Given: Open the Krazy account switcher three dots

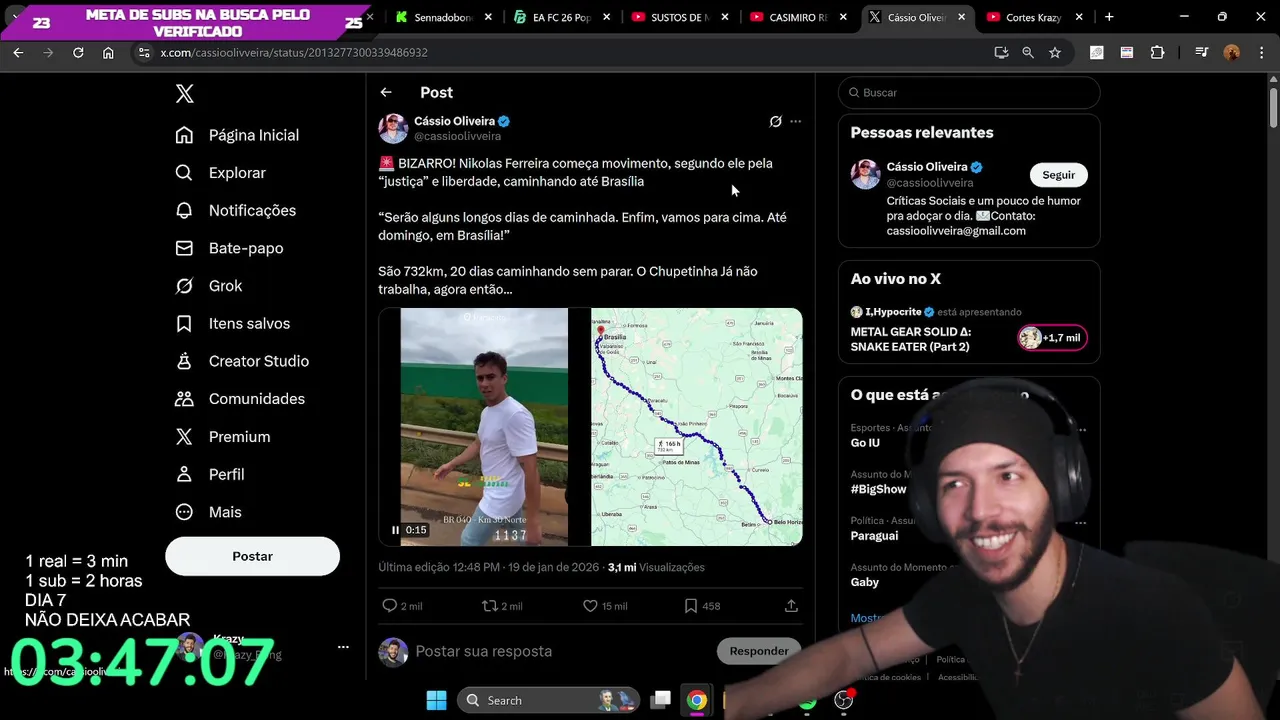Looking at the screenshot, I should [343, 647].
